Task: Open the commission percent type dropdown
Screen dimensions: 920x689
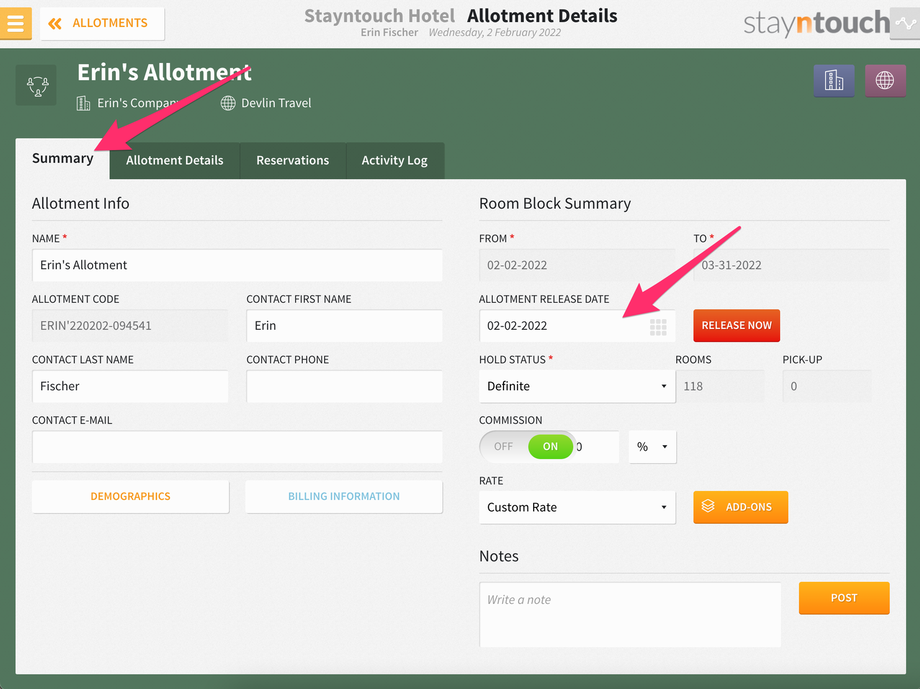Action: point(652,447)
